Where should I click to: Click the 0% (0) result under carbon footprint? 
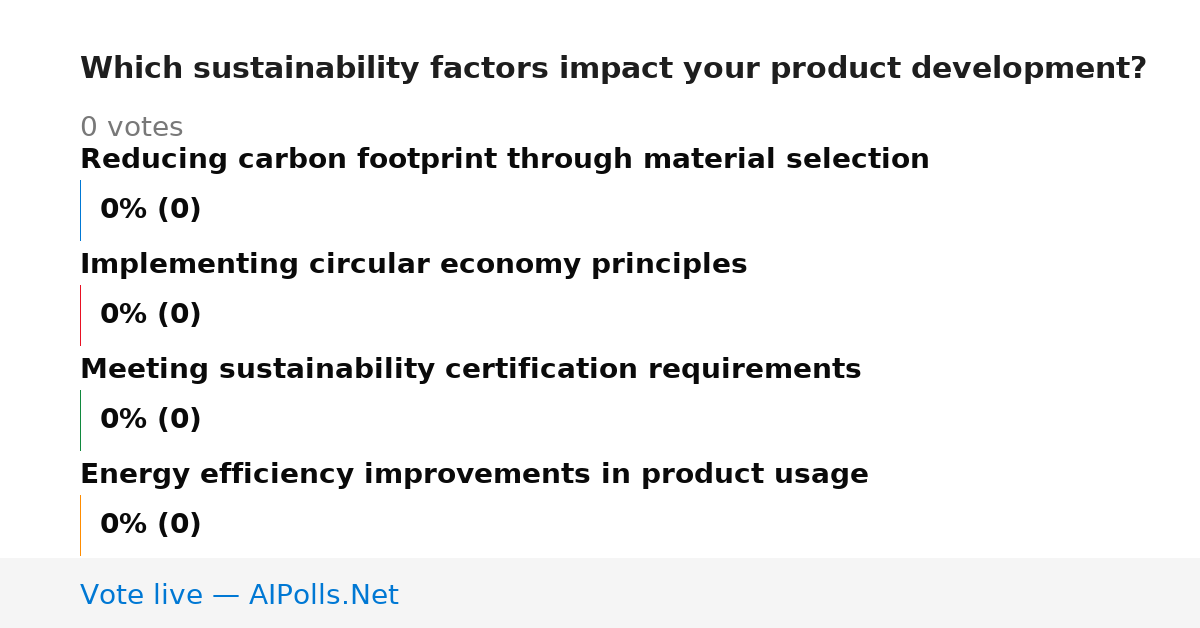pyautogui.click(x=151, y=210)
